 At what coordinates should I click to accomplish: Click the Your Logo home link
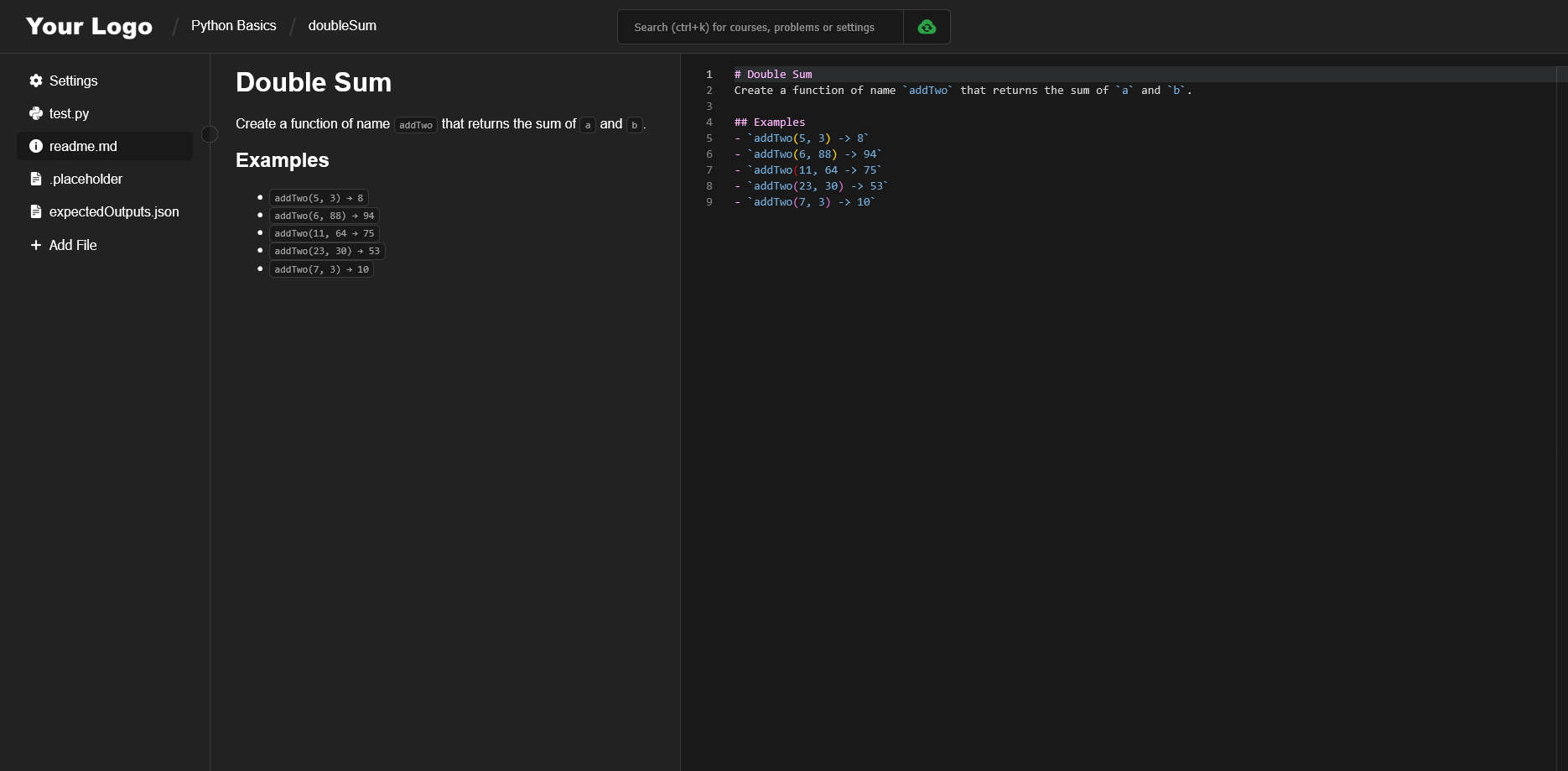tap(89, 26)
